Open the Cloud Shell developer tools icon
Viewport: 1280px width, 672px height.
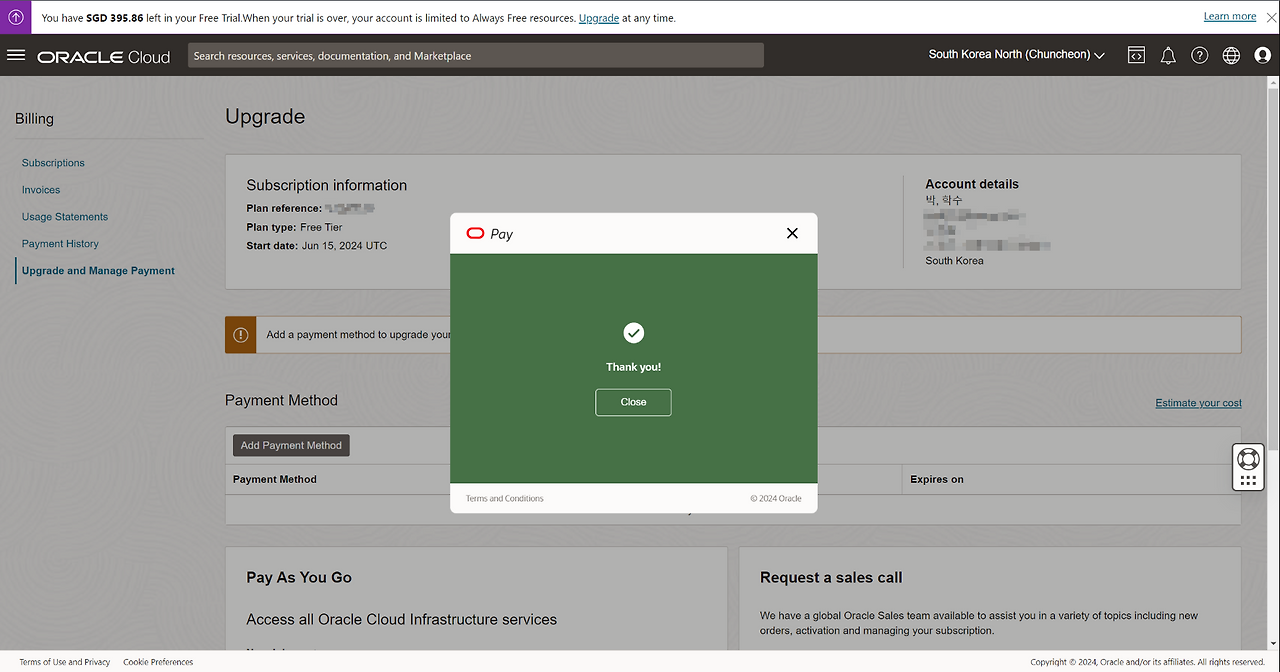click(x=1136, y=56)
